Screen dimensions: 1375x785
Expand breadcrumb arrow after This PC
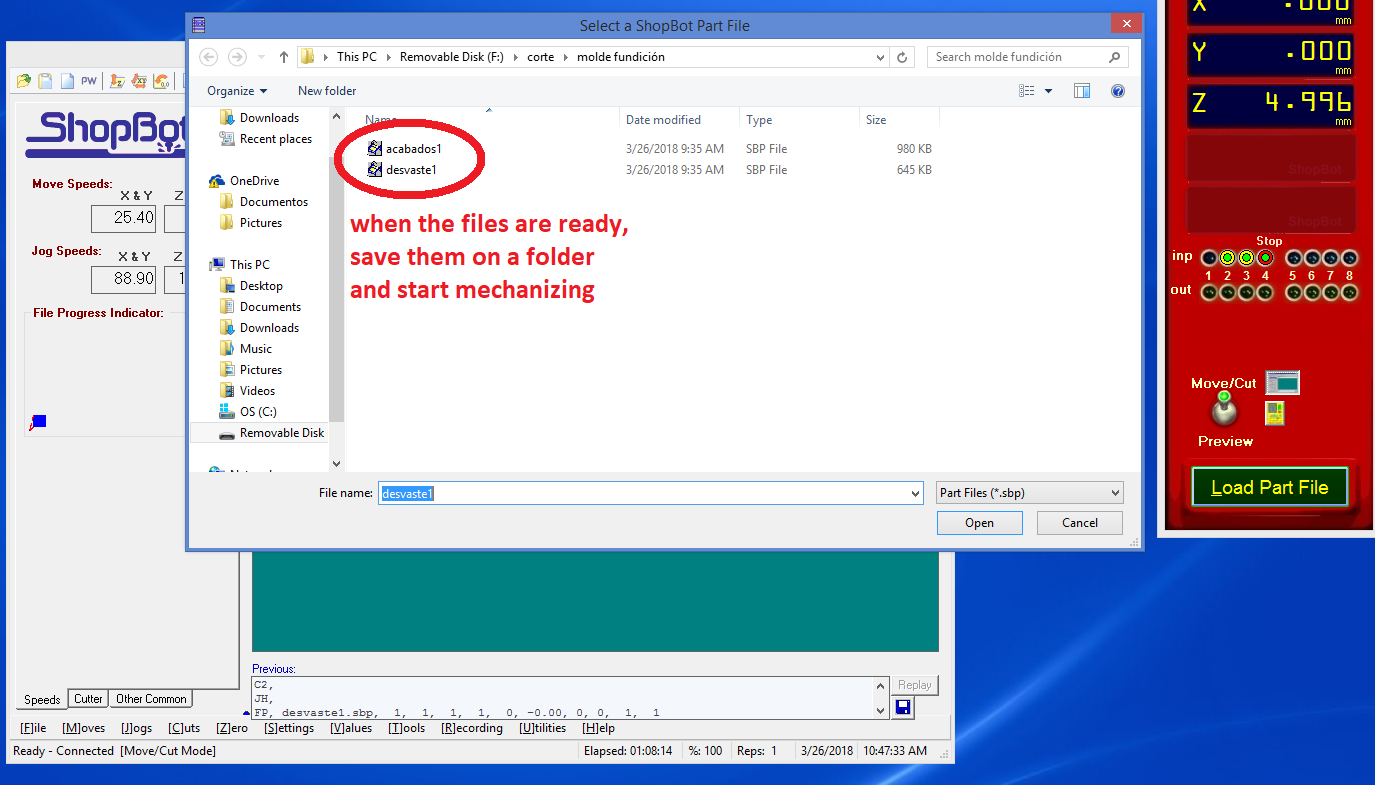coord(389,57)
